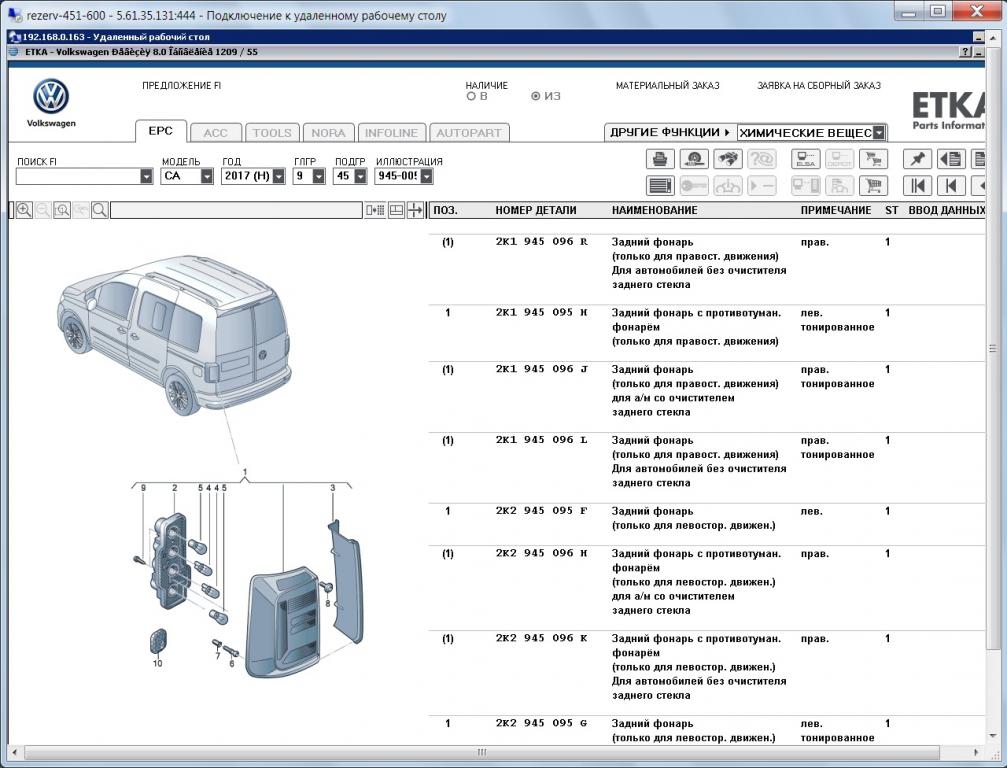Click the zoom in magnifier icon
The image size is (1007, 768).
[x=24, y=210]
